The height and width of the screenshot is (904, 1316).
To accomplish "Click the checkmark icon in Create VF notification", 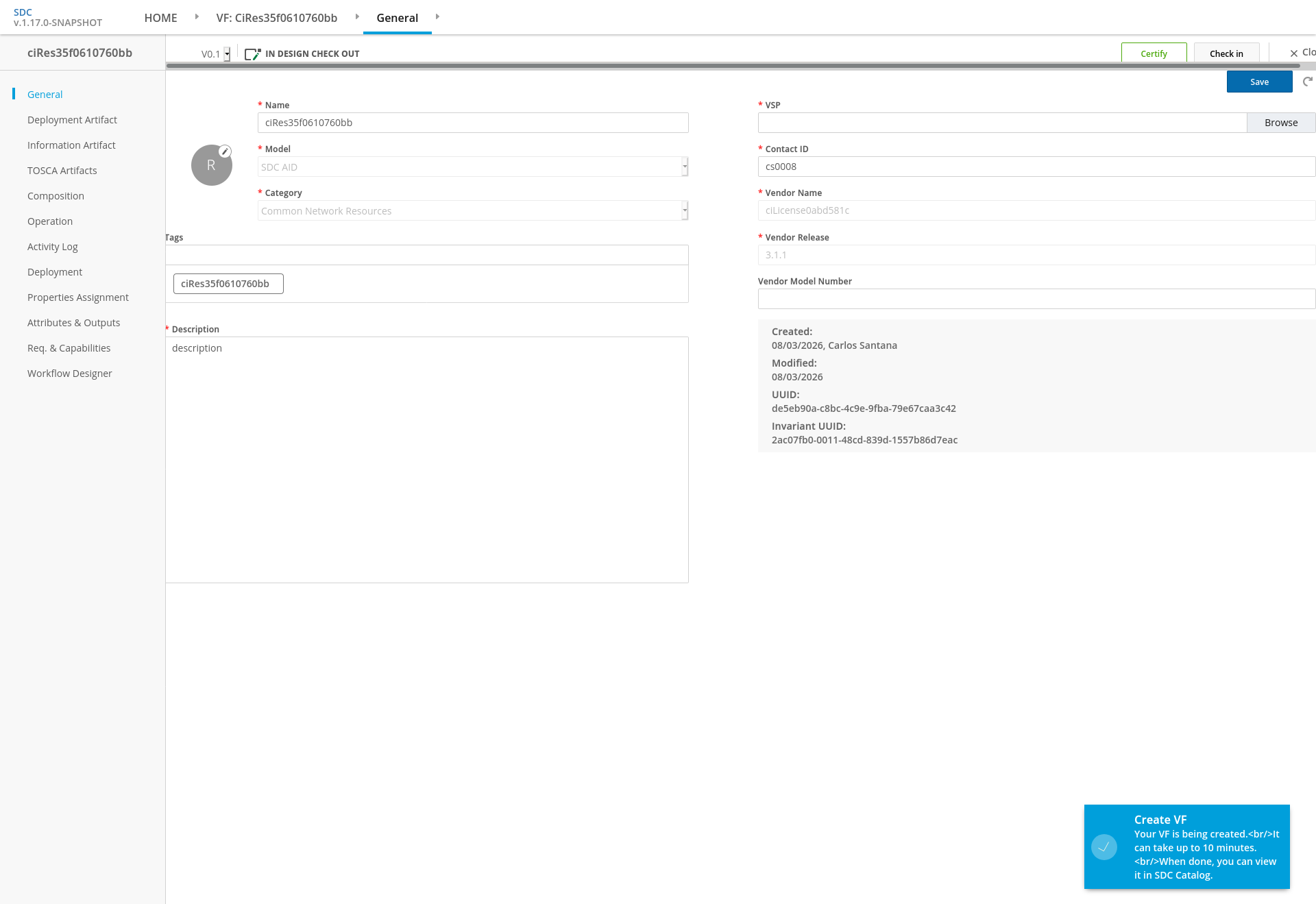I will click(1104, 847).
